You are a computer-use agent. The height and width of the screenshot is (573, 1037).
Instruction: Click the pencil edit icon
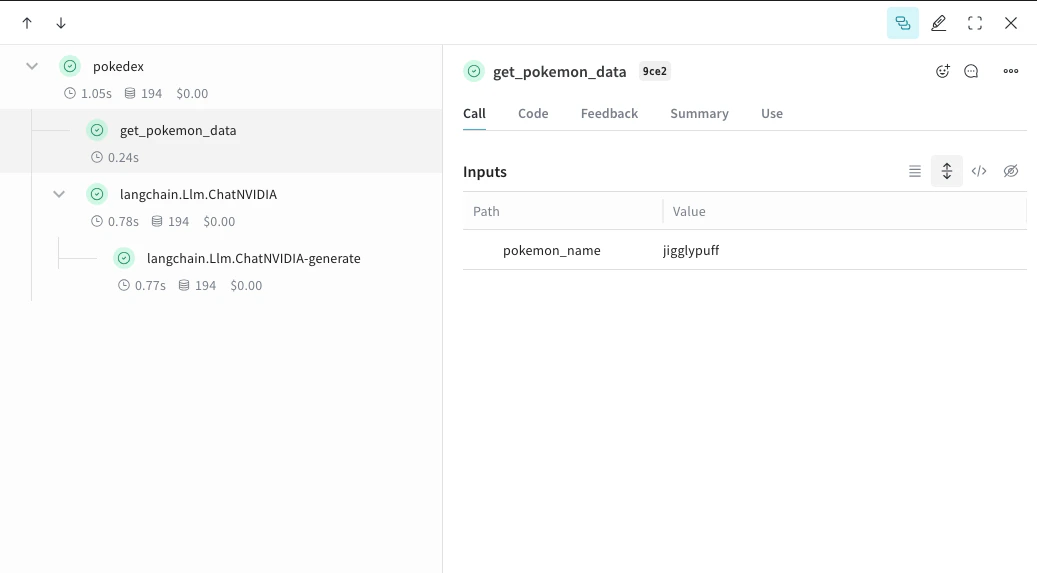coord(938,23)
